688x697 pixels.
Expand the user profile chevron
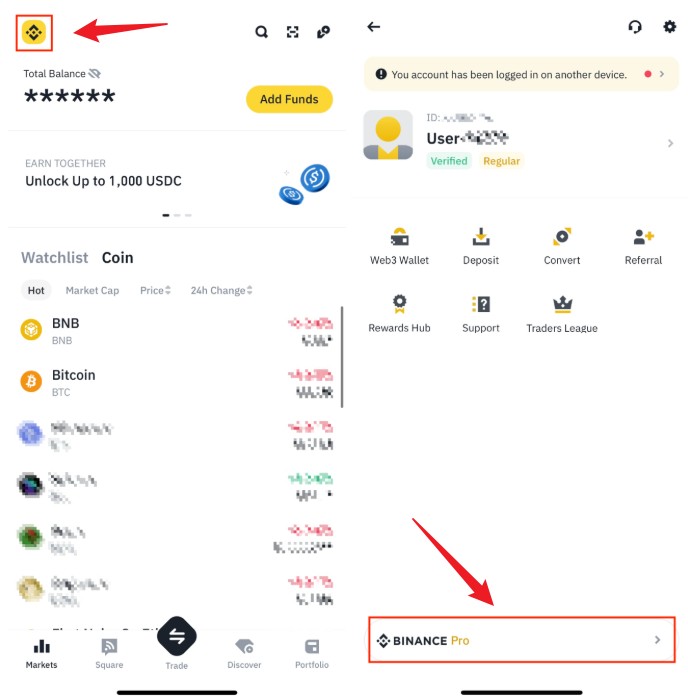click(670, 143)
